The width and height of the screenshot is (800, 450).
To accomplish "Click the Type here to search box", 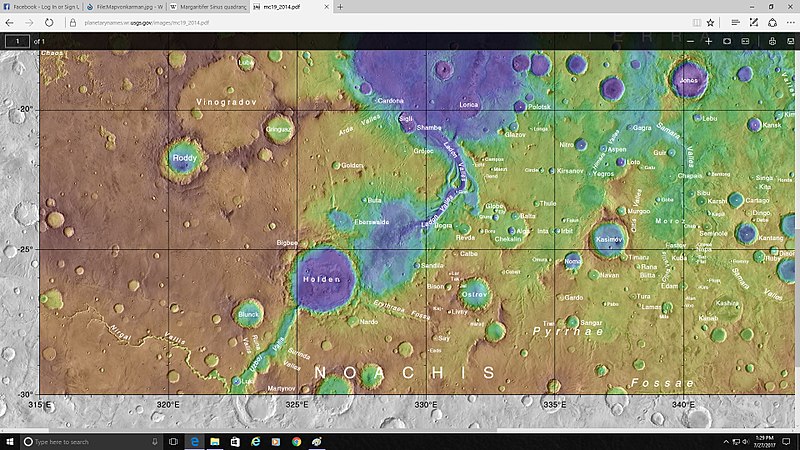I will click(92, 442).
